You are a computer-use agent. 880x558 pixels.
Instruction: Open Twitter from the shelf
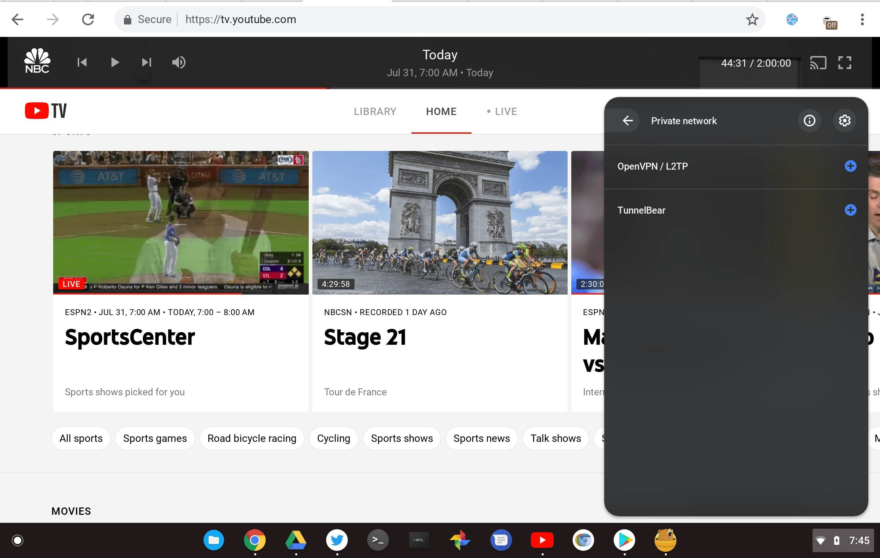click(337, 540)
